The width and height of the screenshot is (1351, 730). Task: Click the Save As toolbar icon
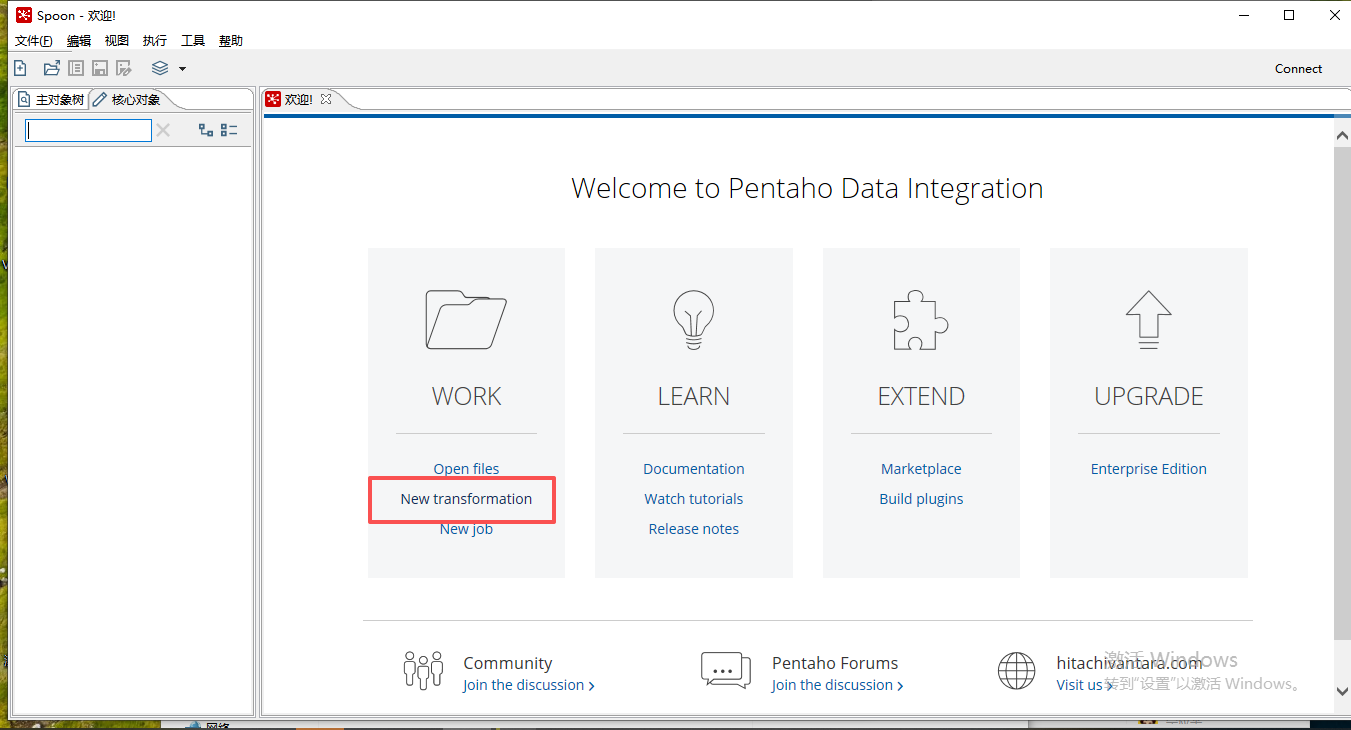coord(124,68)
